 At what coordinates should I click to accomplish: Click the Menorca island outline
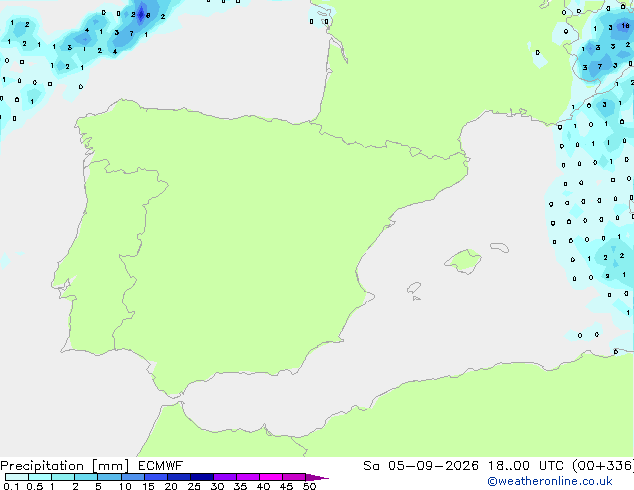pos(499,247)
